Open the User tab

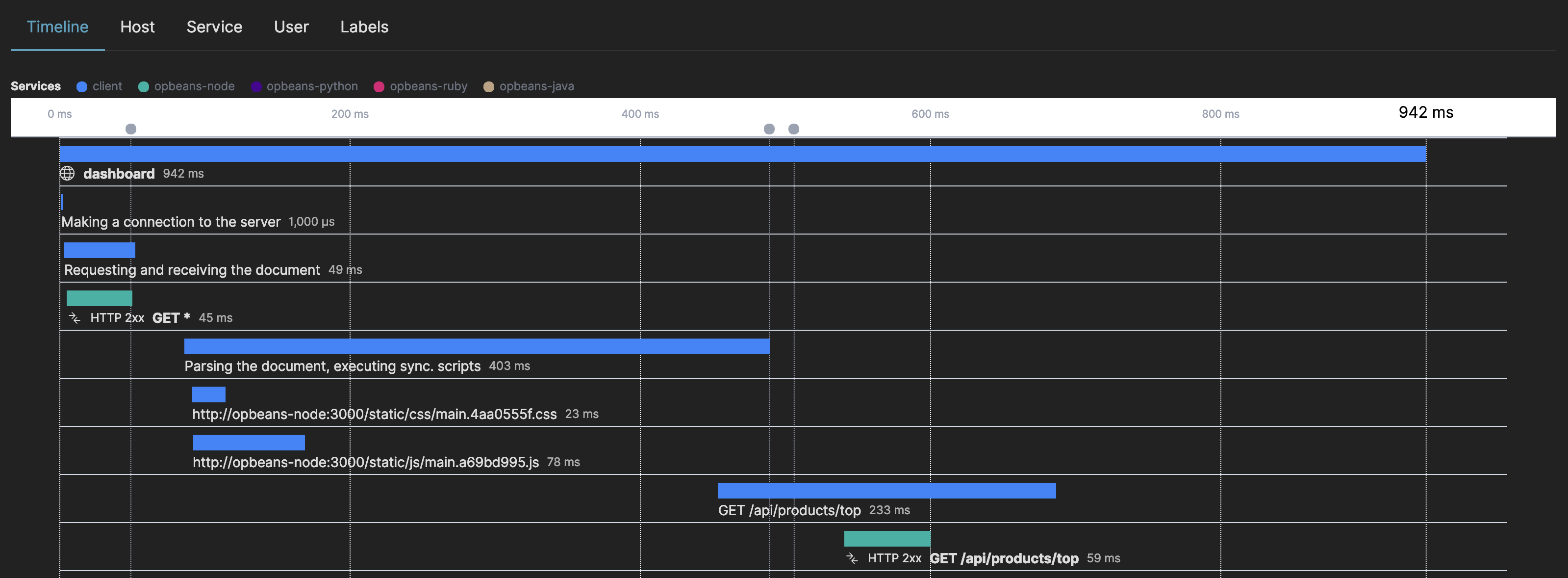(292, 27)
